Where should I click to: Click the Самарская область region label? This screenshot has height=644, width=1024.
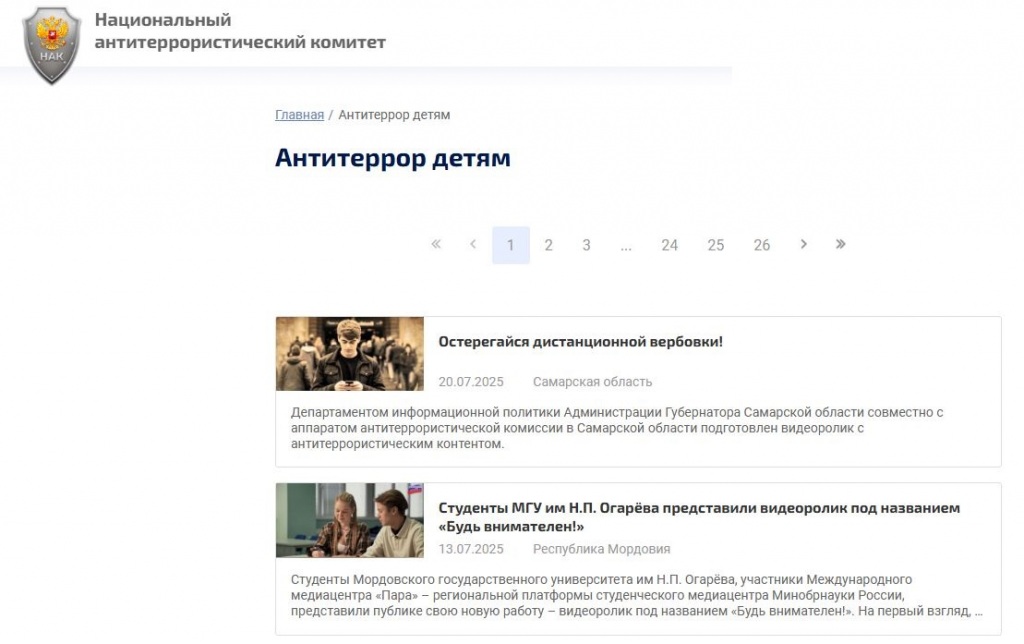(592, 382)
